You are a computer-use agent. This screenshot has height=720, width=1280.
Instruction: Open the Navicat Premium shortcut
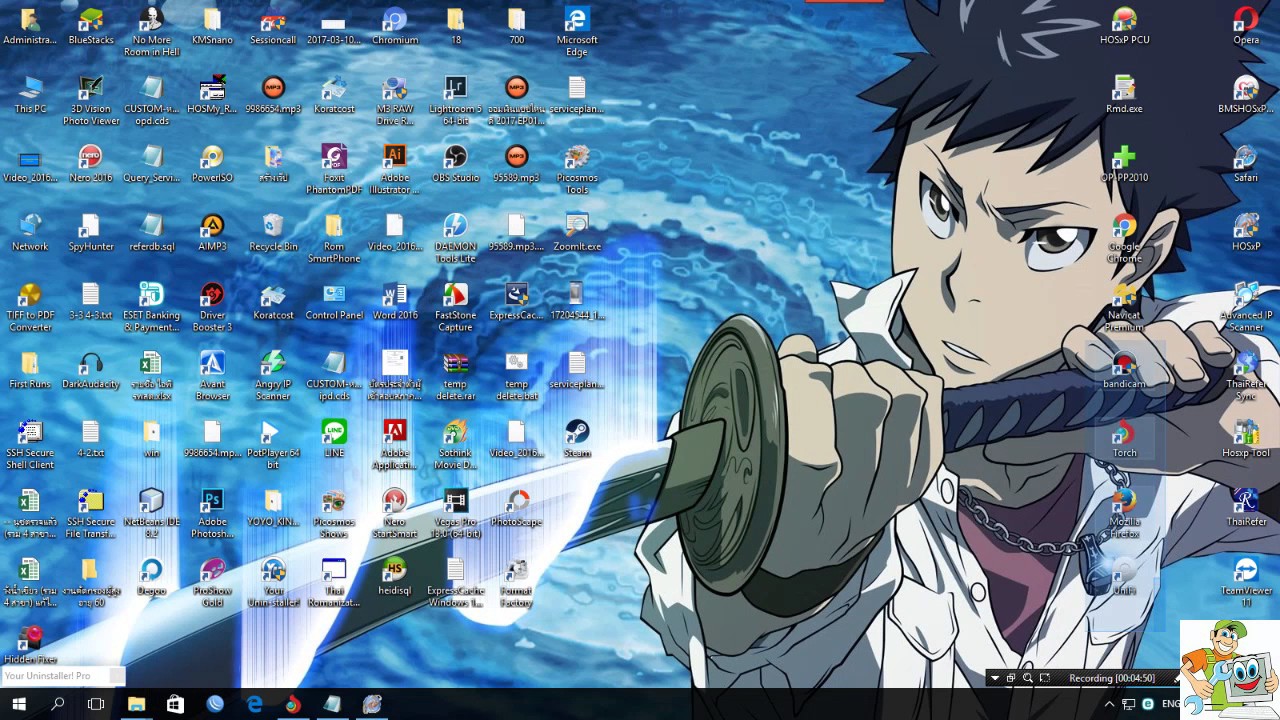pos(1124,308)
